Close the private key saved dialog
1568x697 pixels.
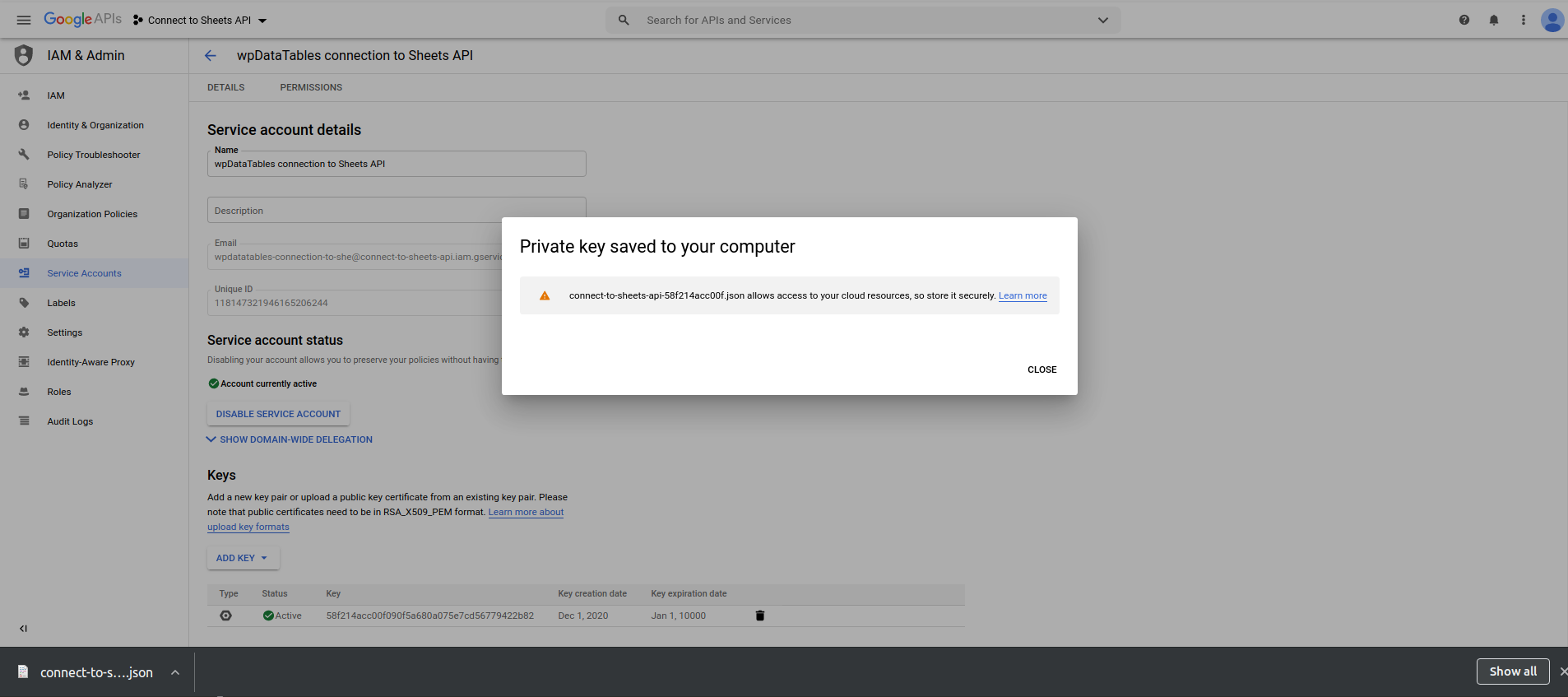1042,369
